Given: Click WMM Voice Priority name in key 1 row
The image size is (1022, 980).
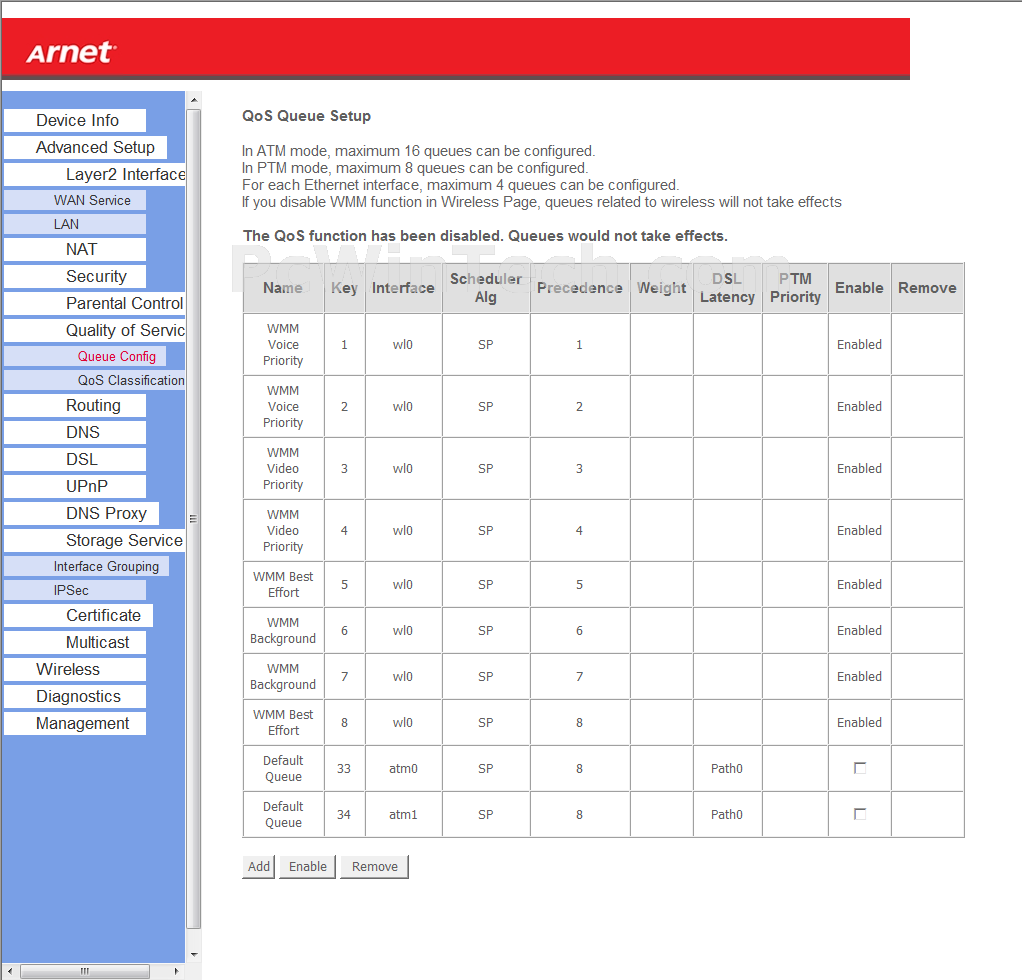Looking at the screenshot, I should coord(283,345).
